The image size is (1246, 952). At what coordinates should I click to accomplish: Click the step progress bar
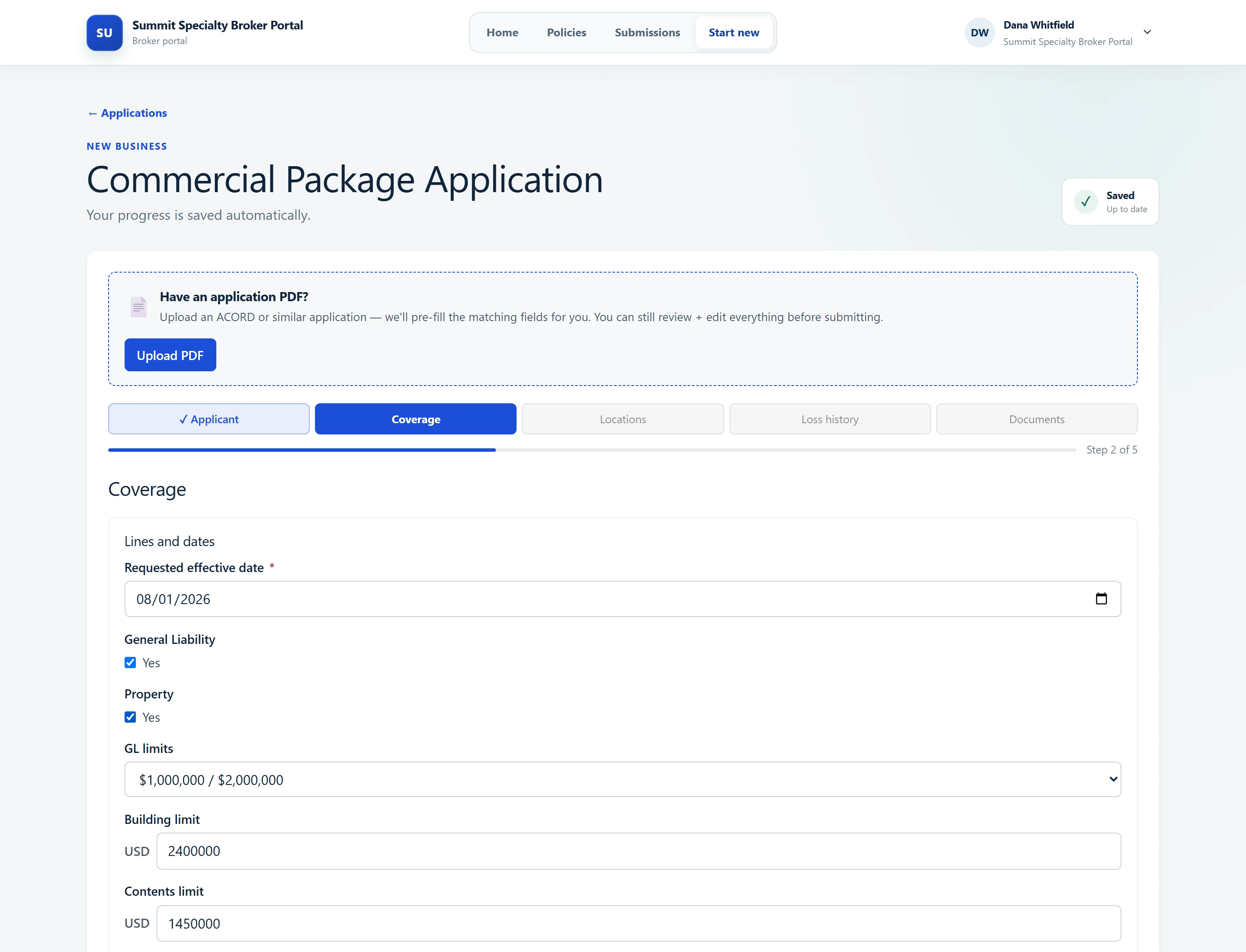tap(592, 450)
